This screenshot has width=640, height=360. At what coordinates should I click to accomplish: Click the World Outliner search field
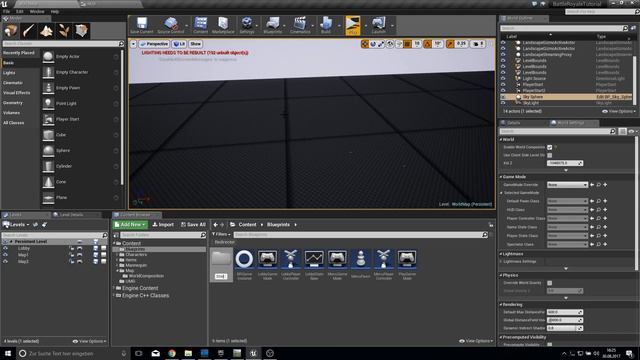pyautogui.click(x=564, y=28)
